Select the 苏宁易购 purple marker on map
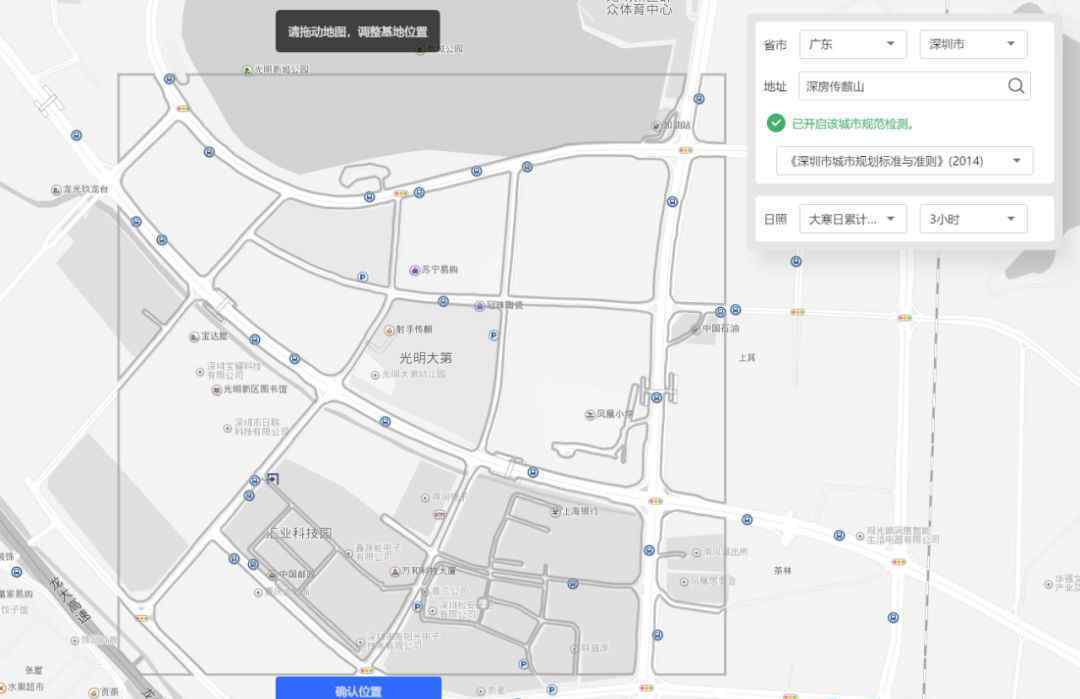This screenshot has width=1080, height=699. tap(415, 271)
